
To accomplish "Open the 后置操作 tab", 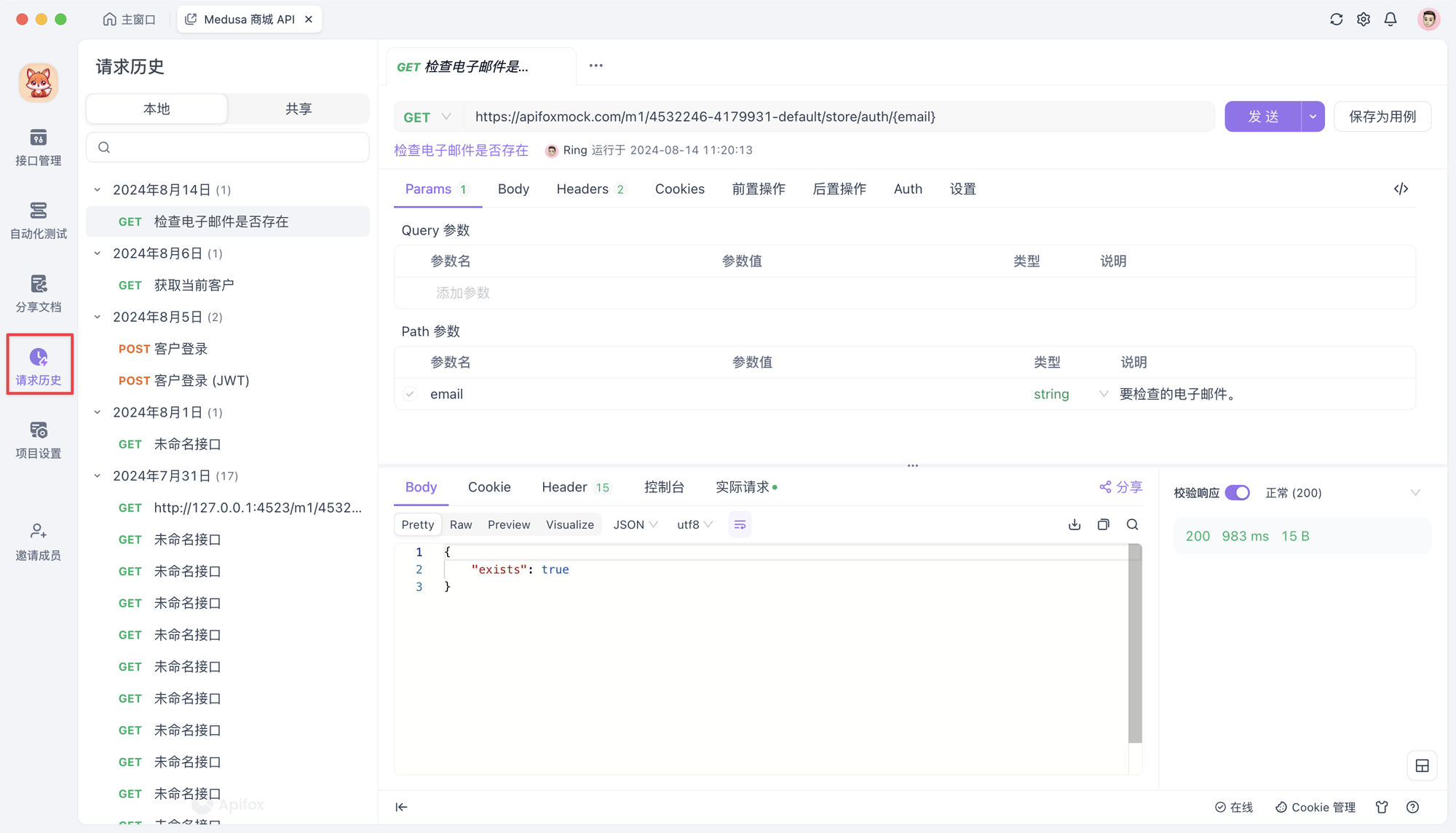I will point(839,189).
